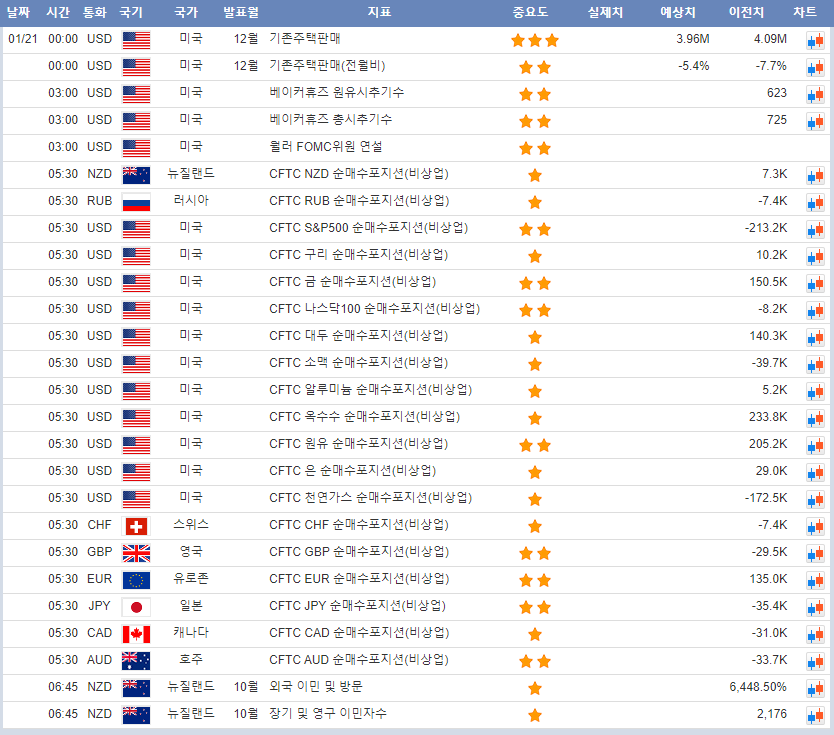Open 베이커휴즈 총시추기수 indicator link
The width and height of the screenshot is (834, 735).
point(330,120)
